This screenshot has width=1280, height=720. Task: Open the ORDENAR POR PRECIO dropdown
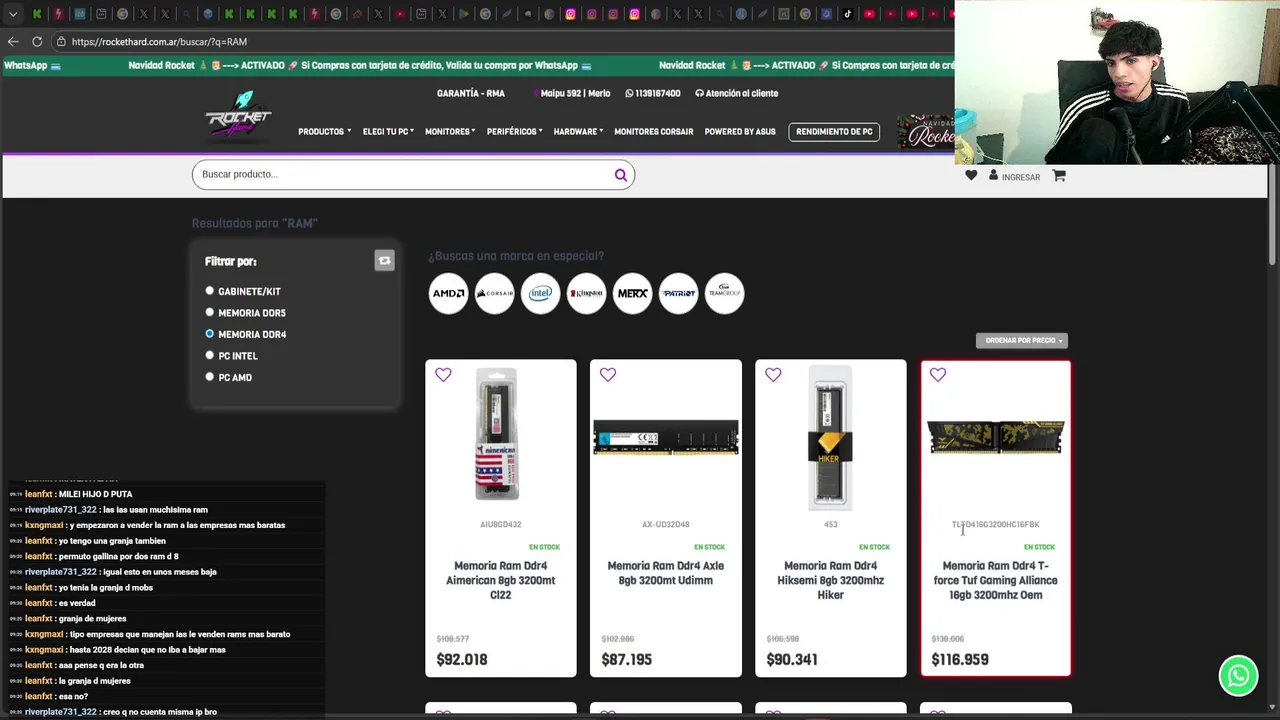click(x=1022, y=341)
